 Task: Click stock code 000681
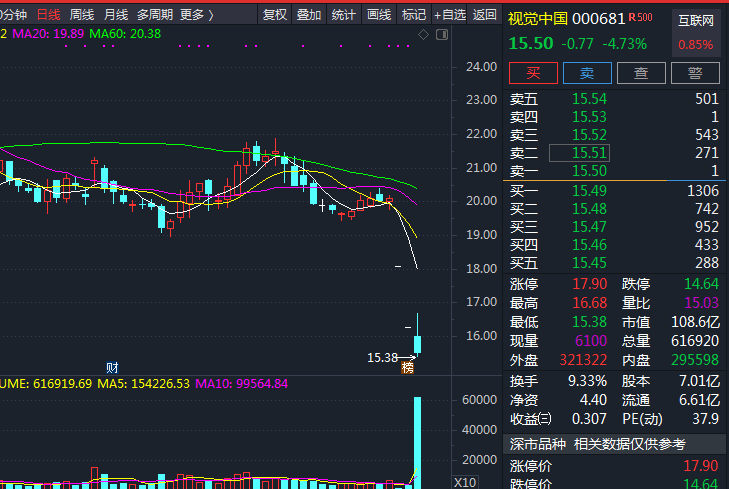[x=599, y=19]
